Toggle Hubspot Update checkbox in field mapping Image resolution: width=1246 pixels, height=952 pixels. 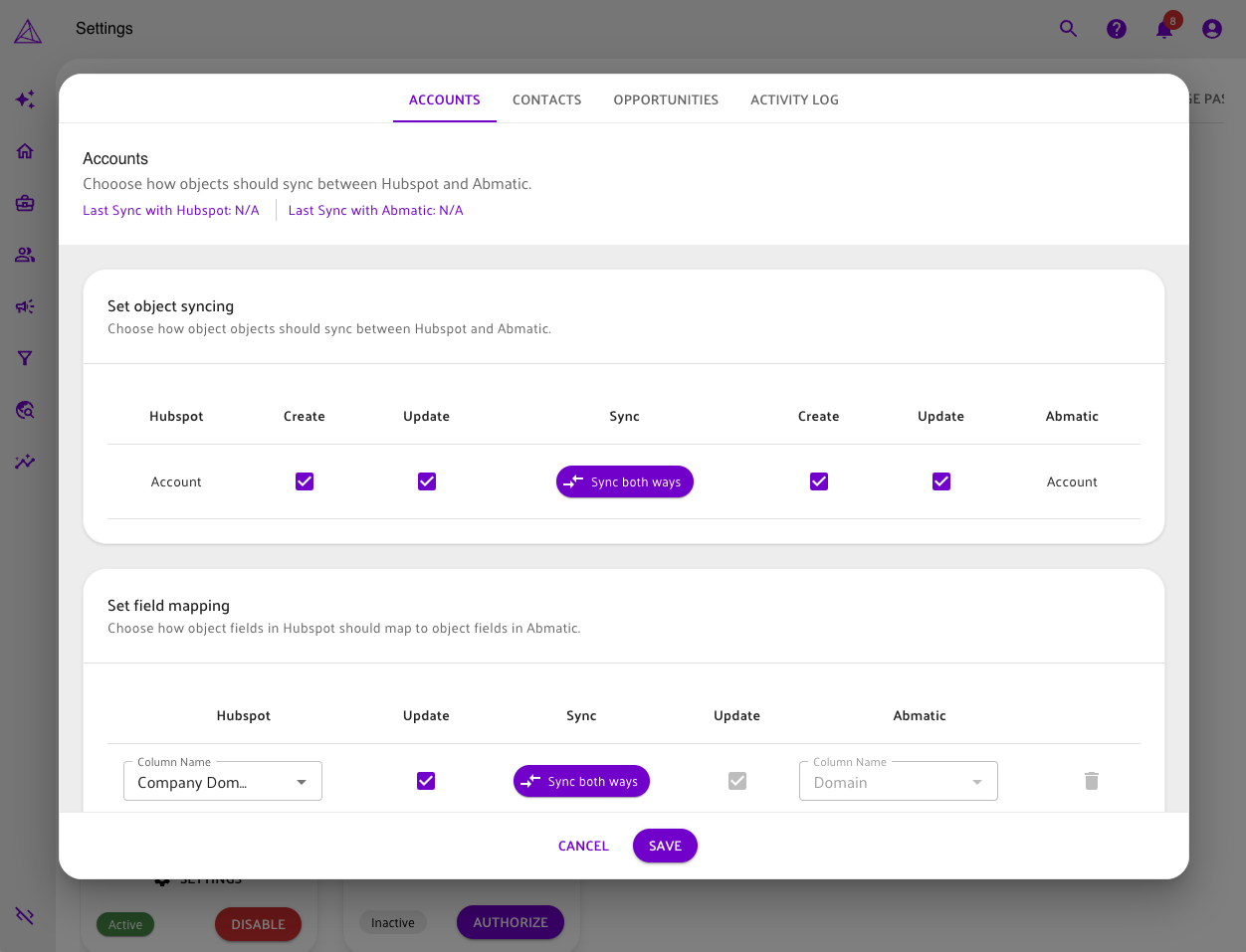(426, 781)
